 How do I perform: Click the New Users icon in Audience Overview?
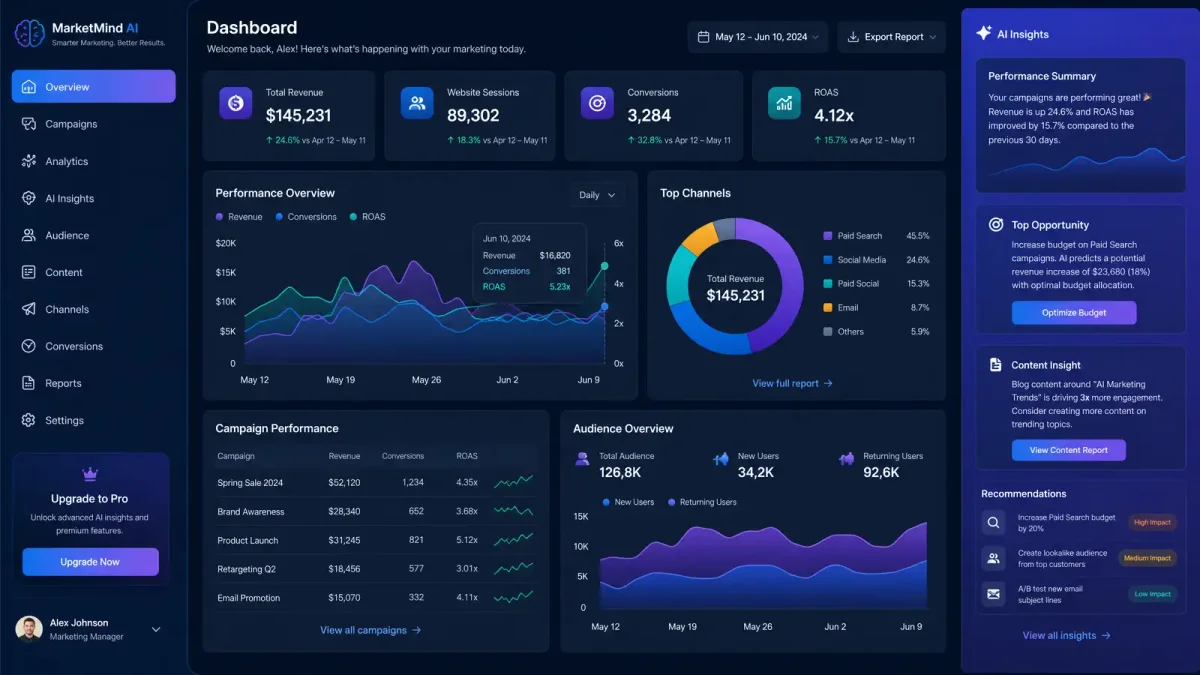721,459
